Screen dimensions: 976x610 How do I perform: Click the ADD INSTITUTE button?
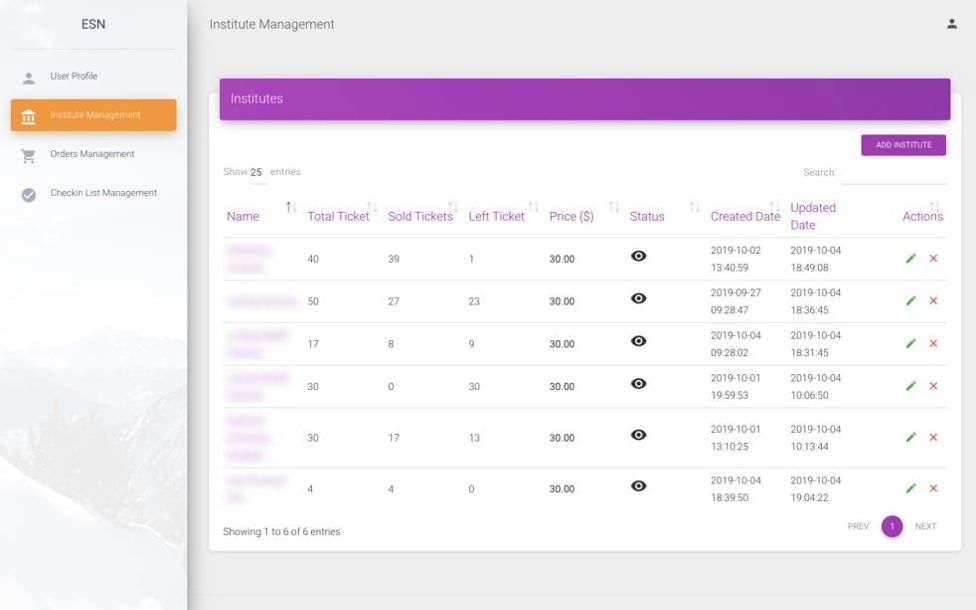(x=903, y=145)
